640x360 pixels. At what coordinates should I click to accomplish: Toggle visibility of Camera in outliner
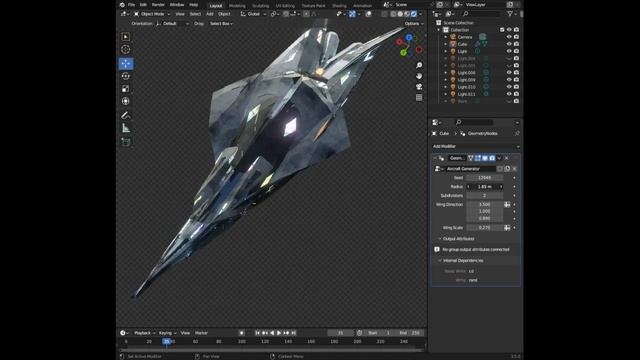click(x=509, y=37)
